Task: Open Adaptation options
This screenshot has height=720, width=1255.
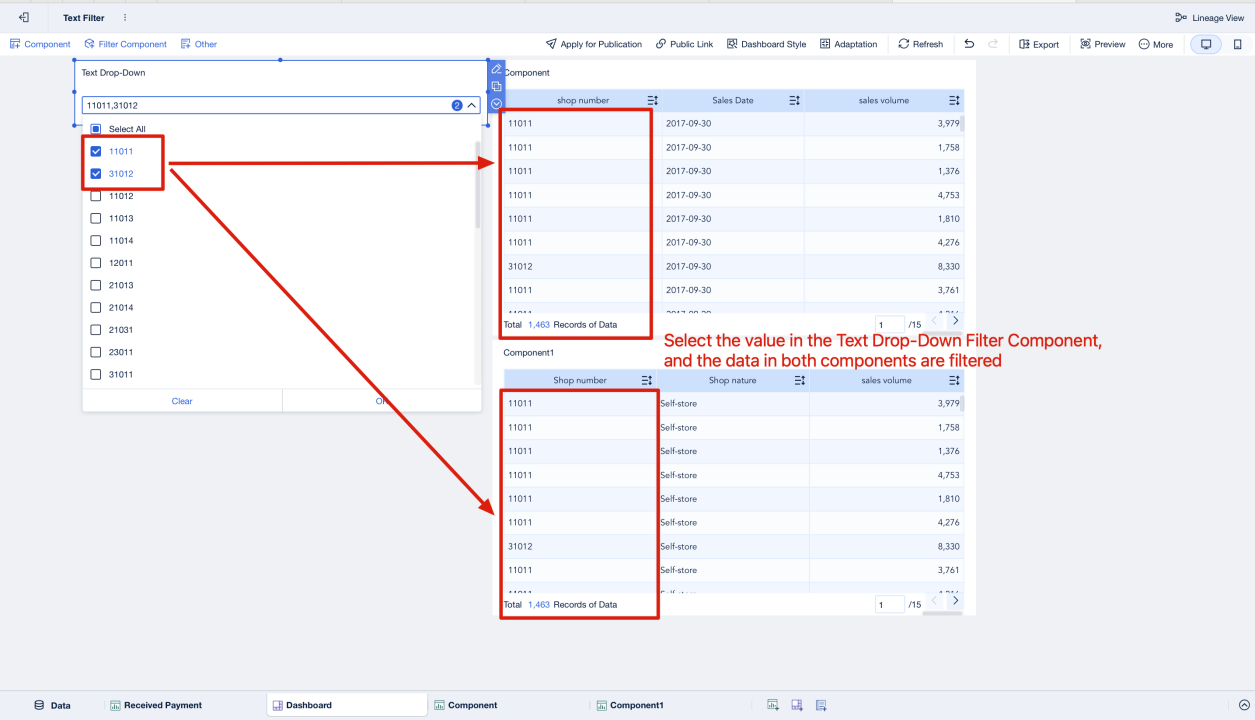Action: pyautogui.click(x=849, y=44)
